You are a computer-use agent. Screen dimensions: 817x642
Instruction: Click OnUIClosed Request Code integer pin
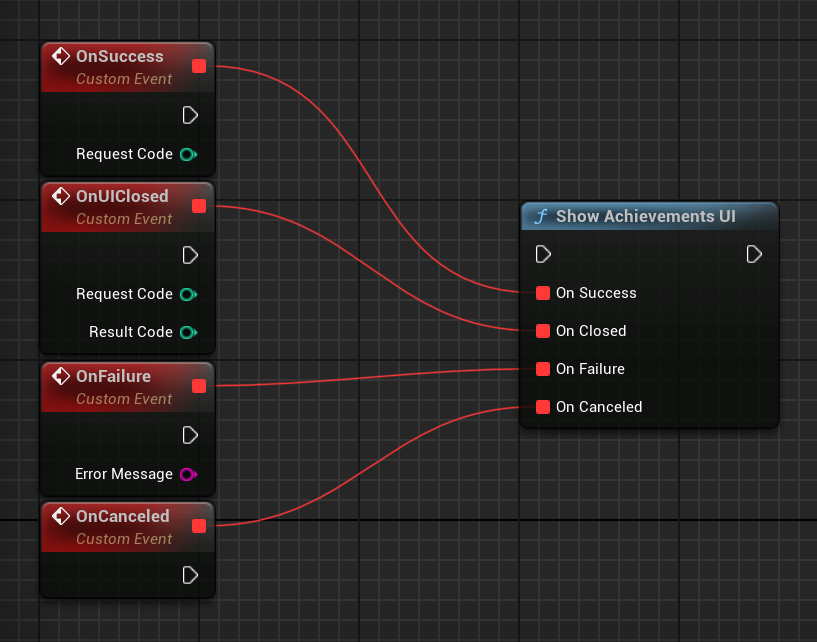coord(188,294)
